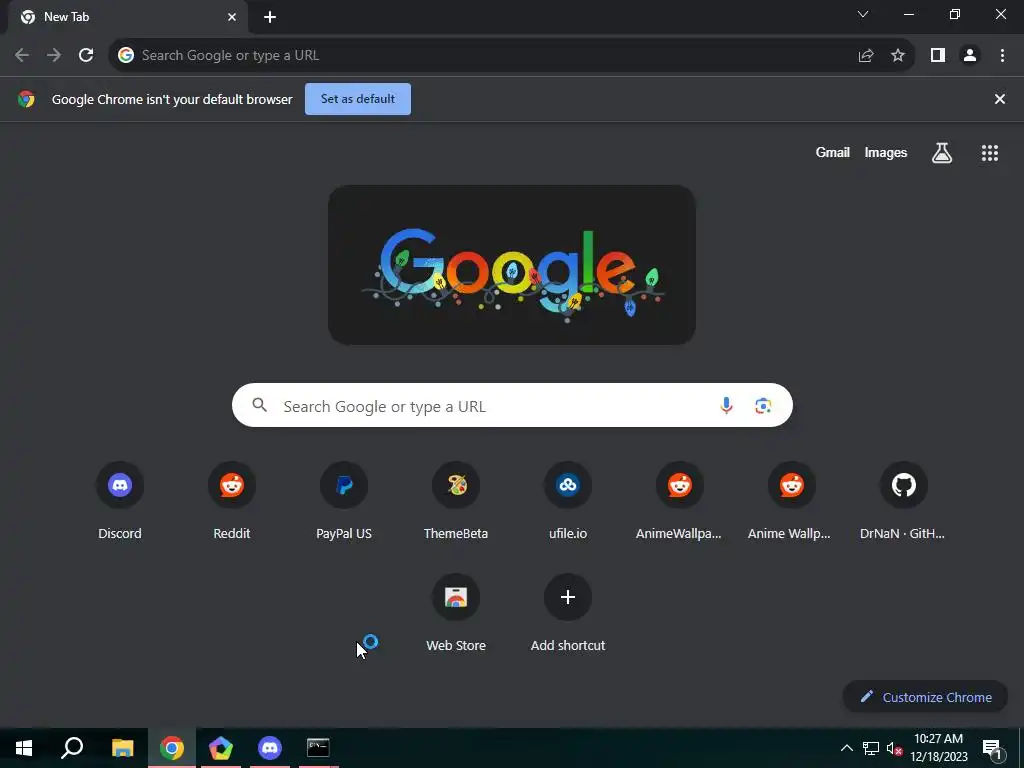Open File Explorer from the taskbar

[122, 748]
